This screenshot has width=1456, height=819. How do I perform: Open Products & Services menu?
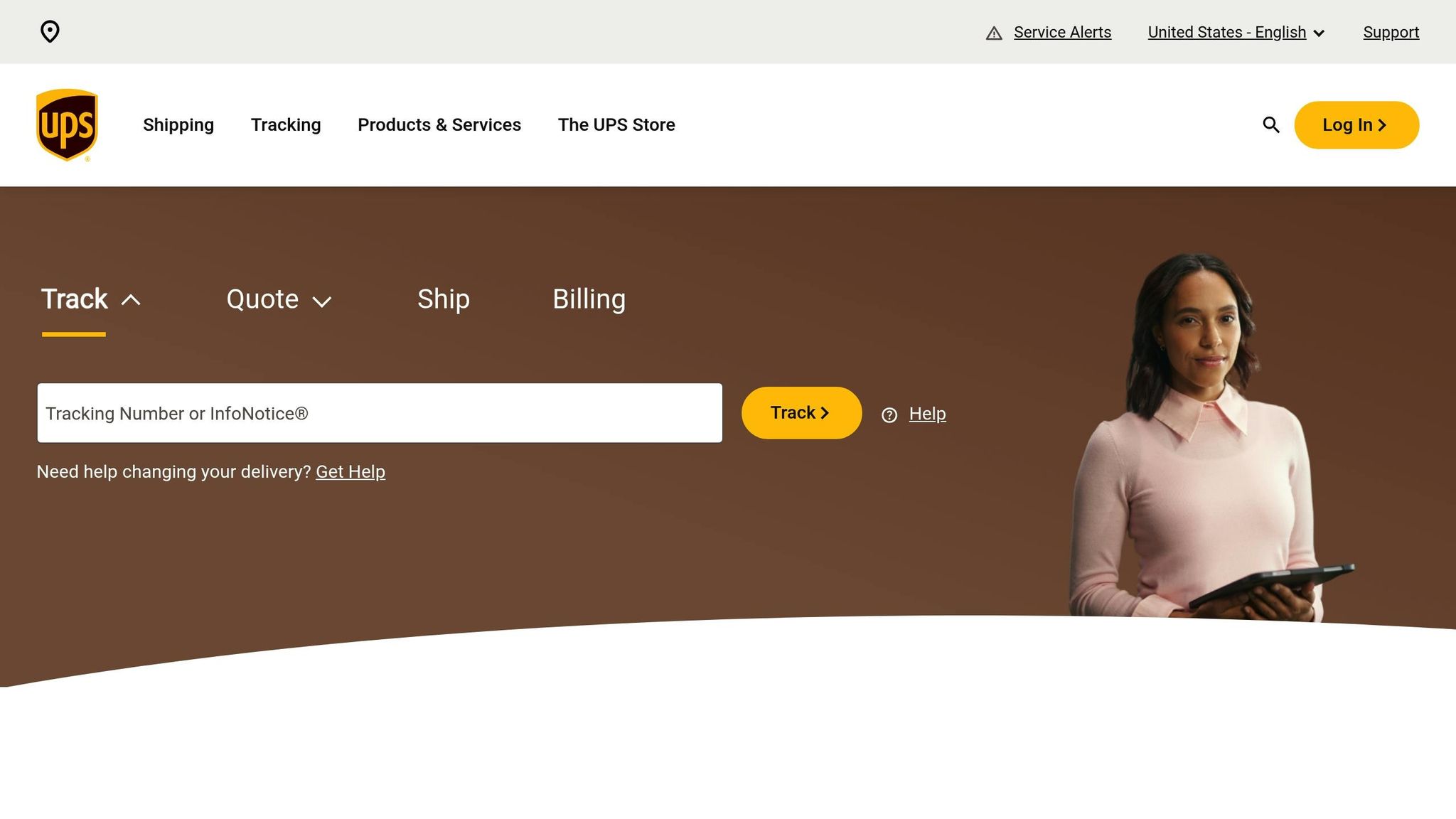(x=439, y=125)
